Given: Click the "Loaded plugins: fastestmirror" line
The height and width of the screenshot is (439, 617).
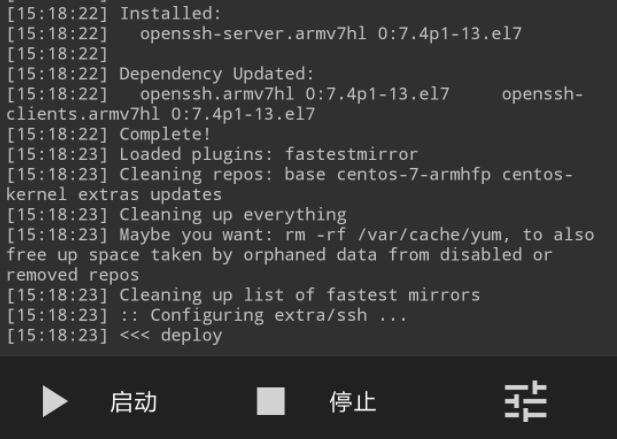Looking at the screenshot, I should point(212,154).
